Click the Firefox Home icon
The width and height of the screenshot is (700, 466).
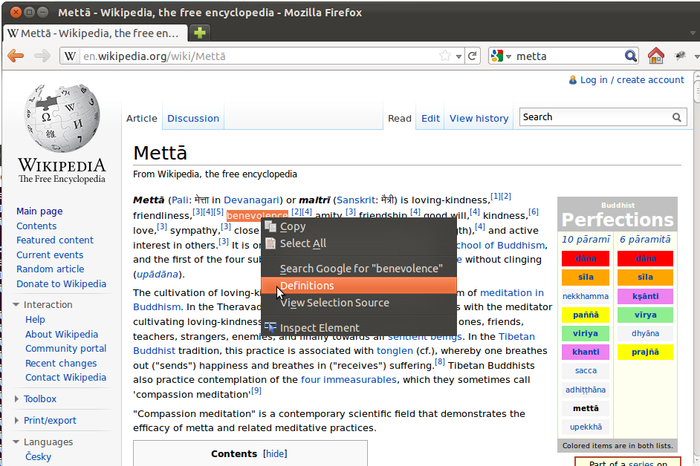[x=656, y=56]
